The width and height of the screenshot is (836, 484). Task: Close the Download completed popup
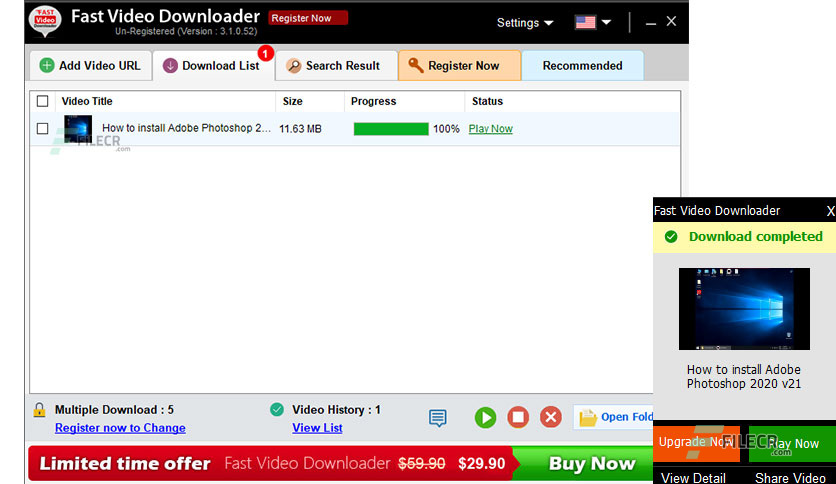[x=830, y=211]
